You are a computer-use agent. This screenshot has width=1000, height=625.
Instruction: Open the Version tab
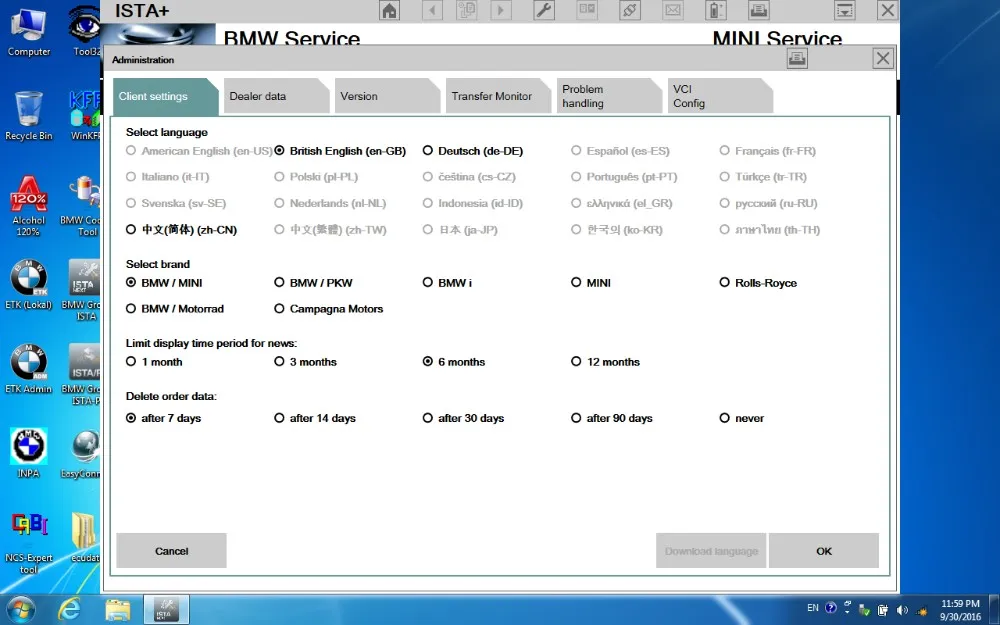click(x=387, y=96)
